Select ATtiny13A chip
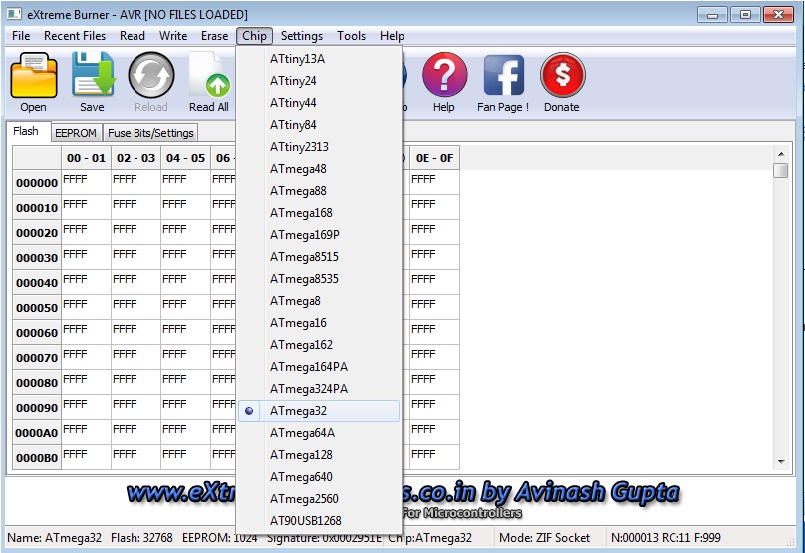Image resolution: width=805 pixels, height=553 pixels. click(319, 59)
